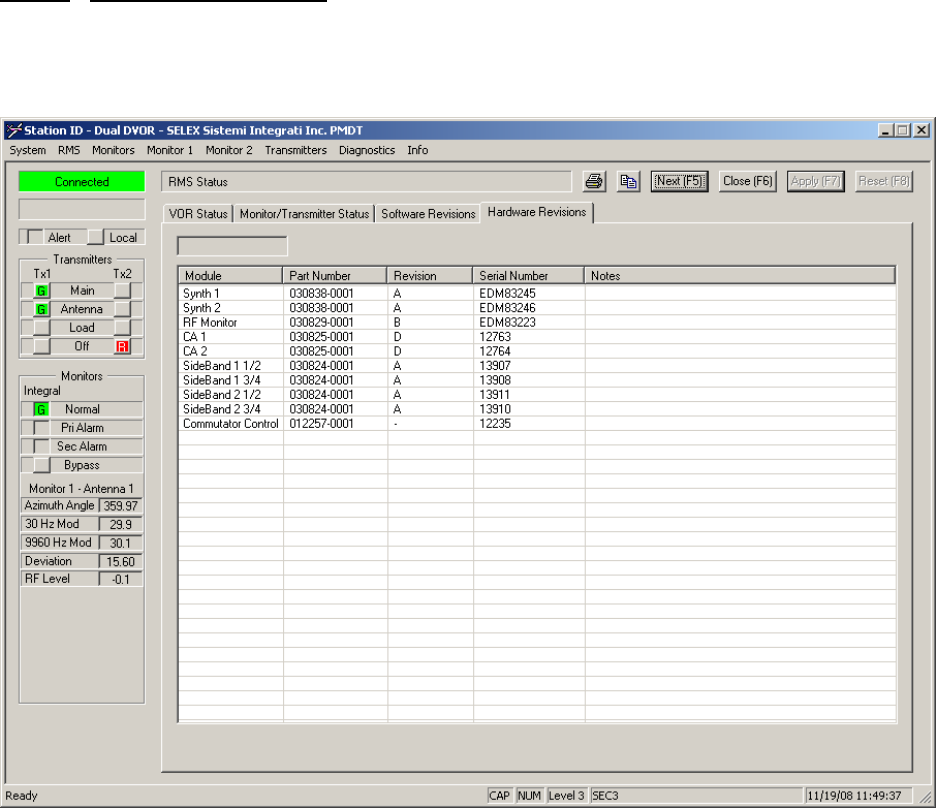Select the CA 2 row
Screen dimensions: 936x808
537,351
